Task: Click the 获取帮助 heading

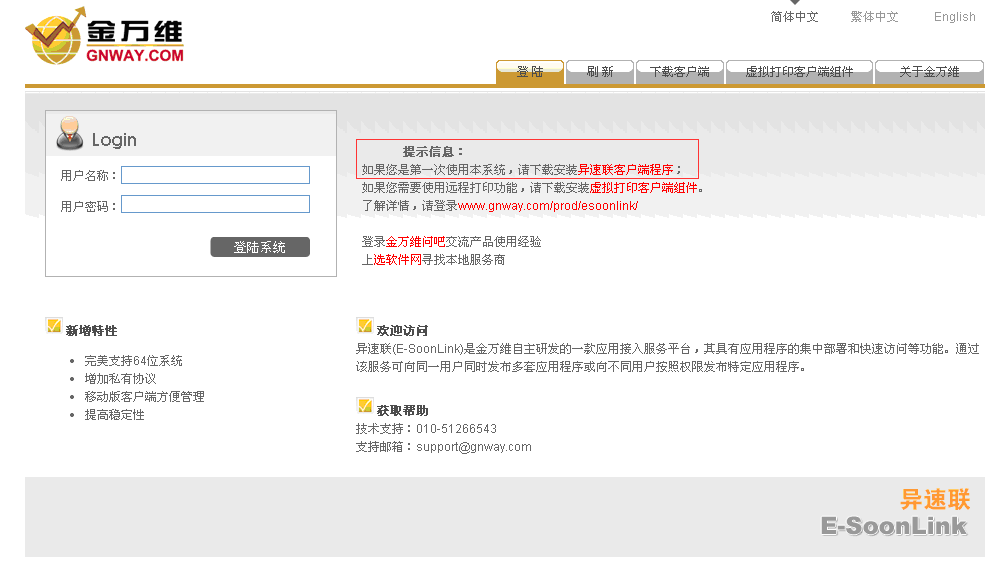Action: click(402, 411)
